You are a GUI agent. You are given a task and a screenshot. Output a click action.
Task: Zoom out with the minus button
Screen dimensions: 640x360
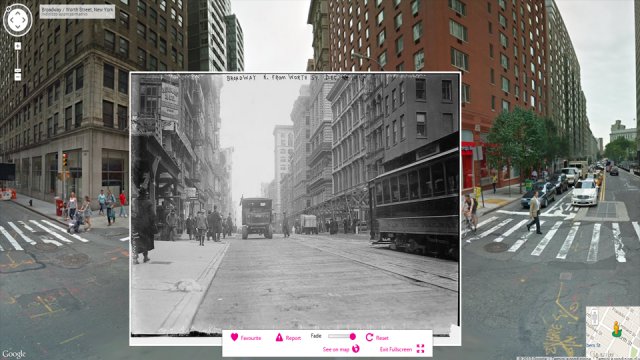(x=18, y=77)
